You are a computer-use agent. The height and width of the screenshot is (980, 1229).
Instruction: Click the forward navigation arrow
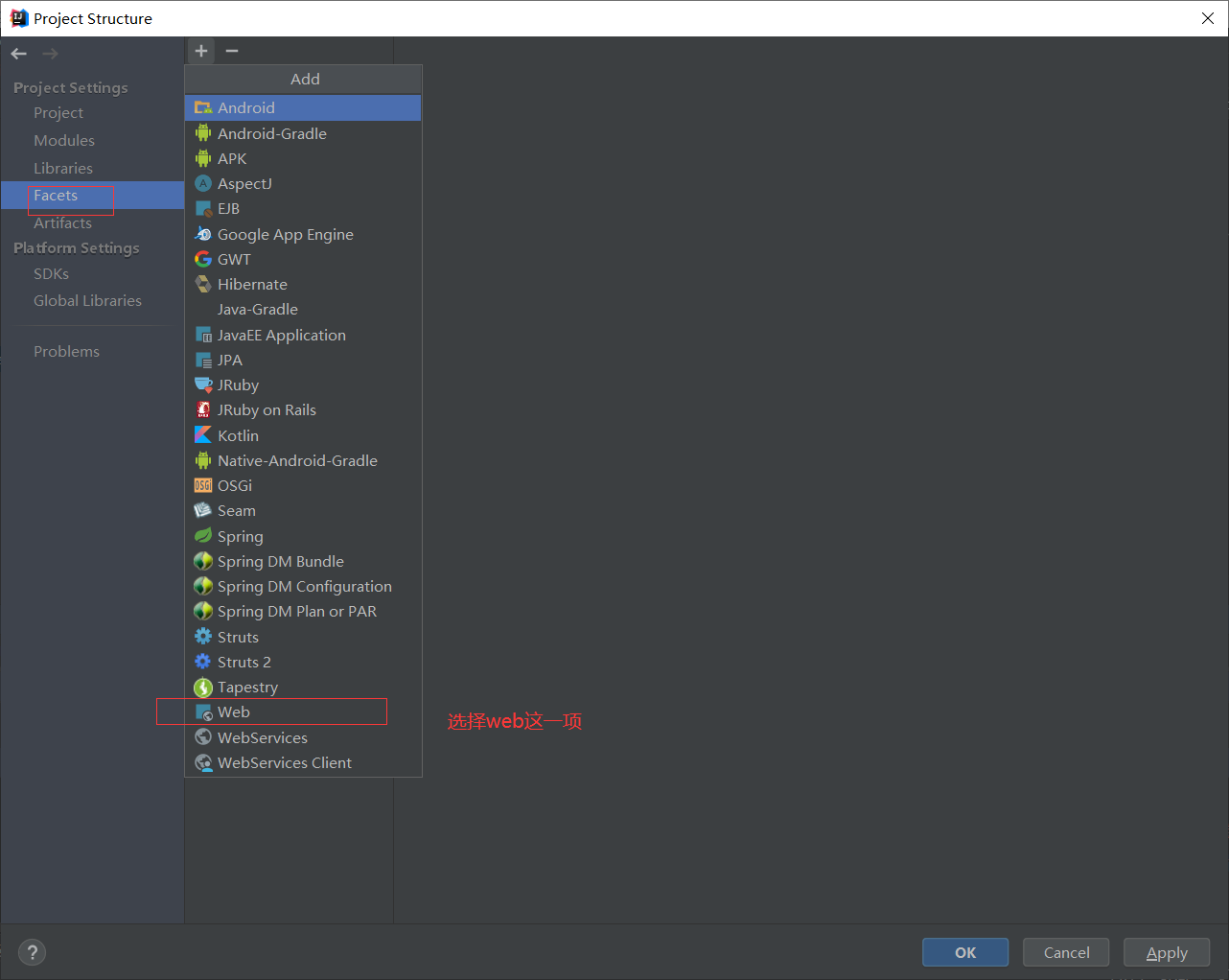click(x=50, y=54)
